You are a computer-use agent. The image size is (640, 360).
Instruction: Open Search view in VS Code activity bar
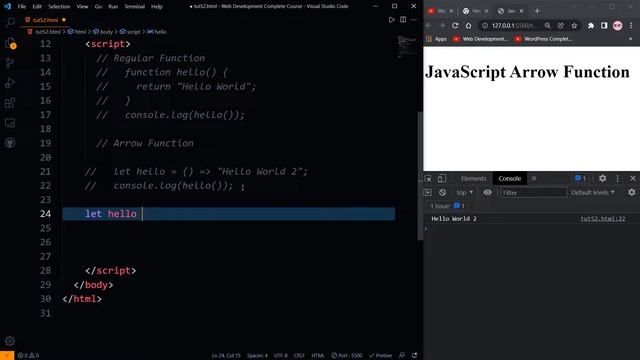[x=10, y=22]
